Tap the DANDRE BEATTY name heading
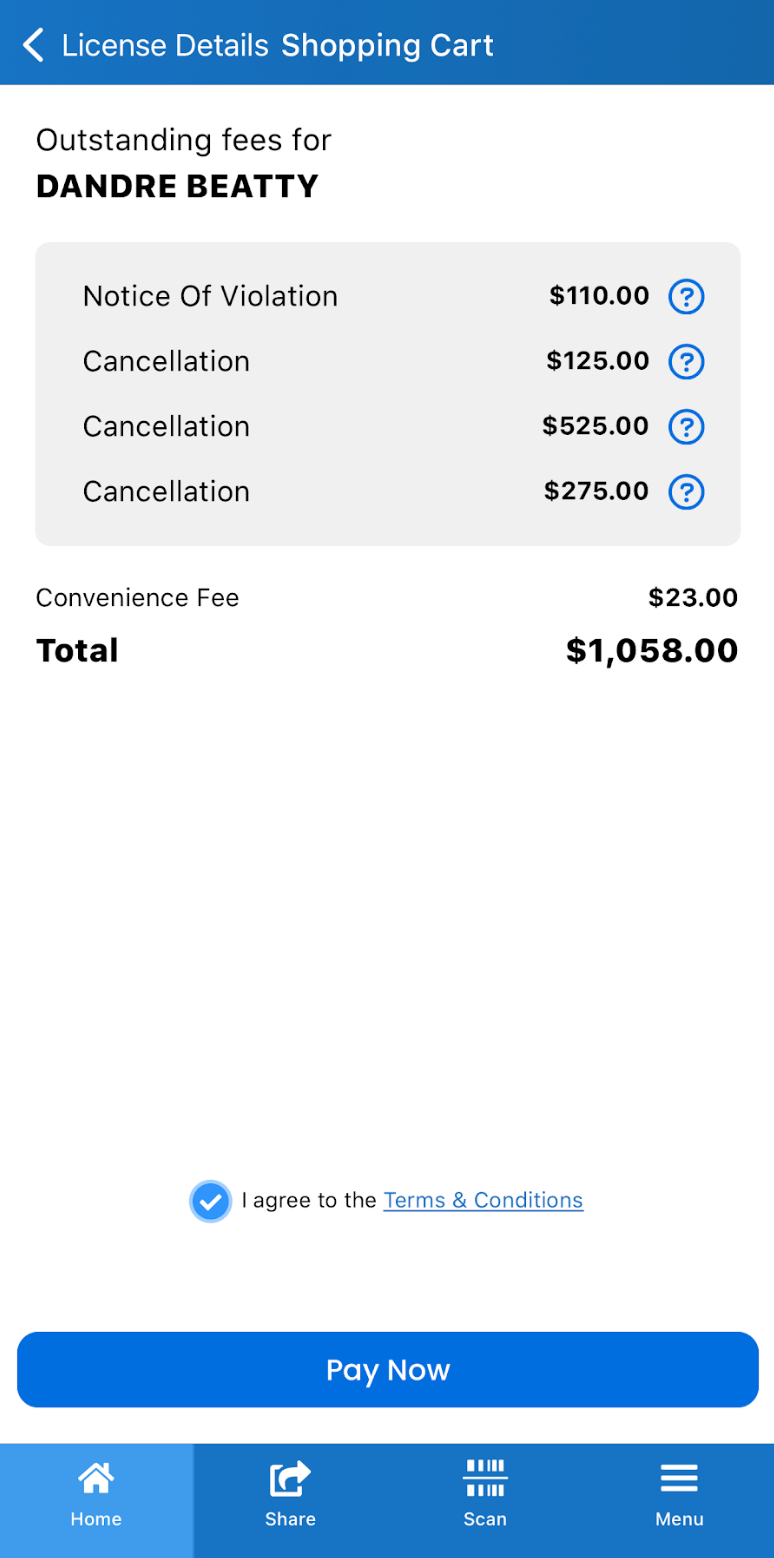774x1558 pixels. click(177, 186)
